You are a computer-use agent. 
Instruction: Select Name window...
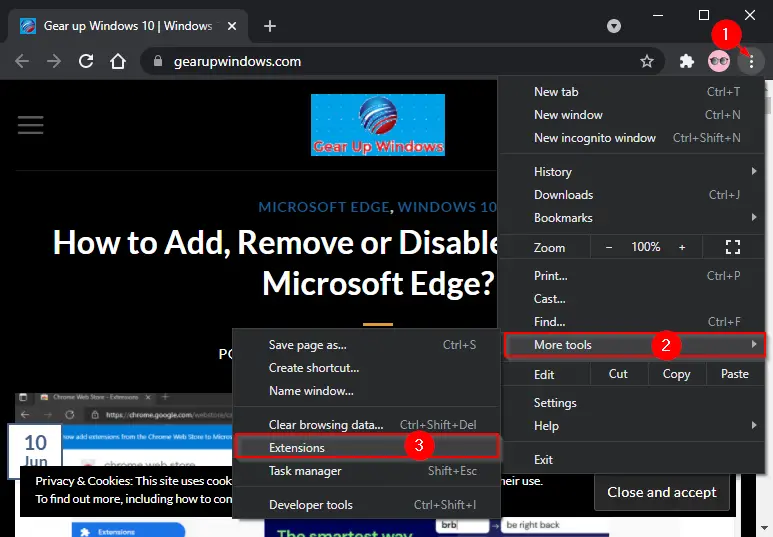pos(366,391)
